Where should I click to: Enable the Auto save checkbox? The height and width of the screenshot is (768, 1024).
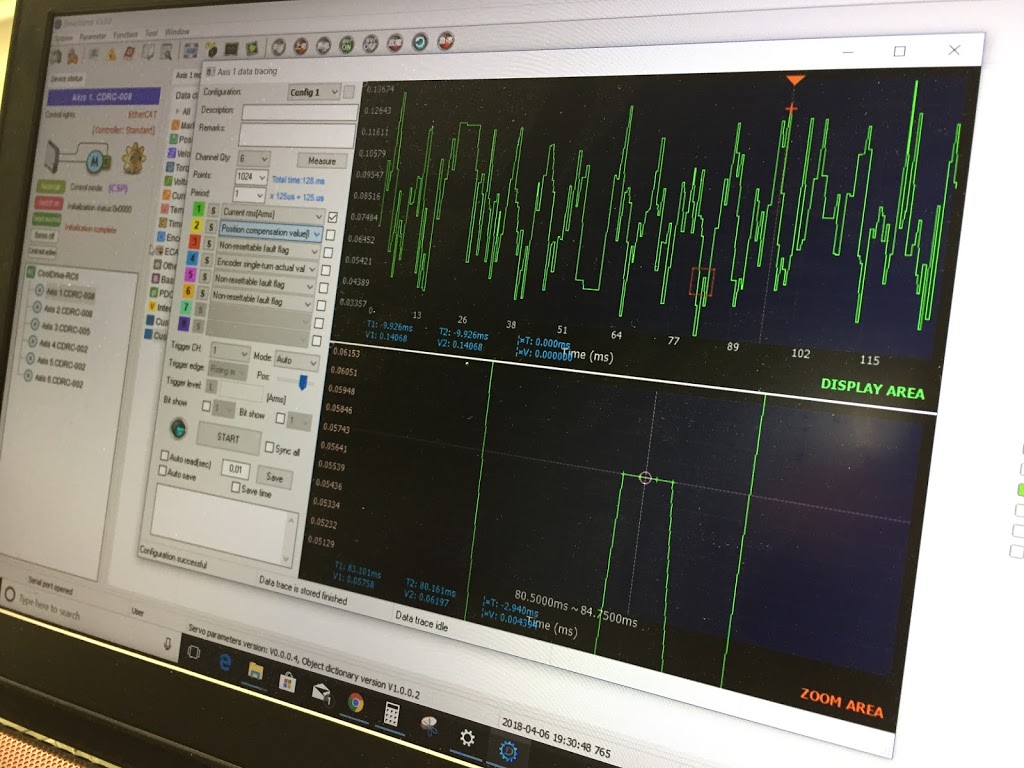point(163,470)
